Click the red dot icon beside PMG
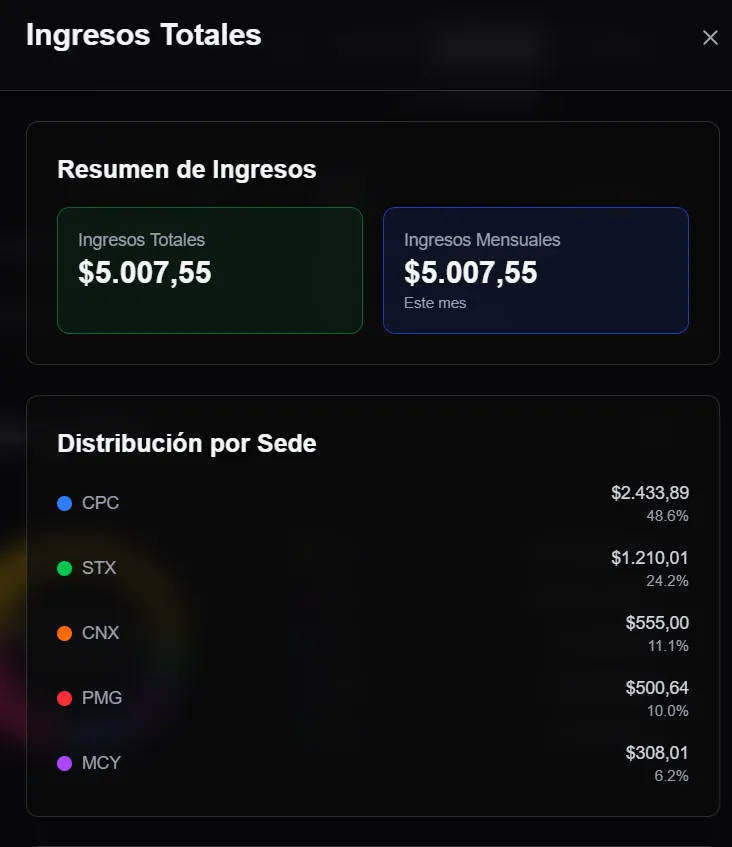This screenshot has width=732, height=847. tap(62, 698)
